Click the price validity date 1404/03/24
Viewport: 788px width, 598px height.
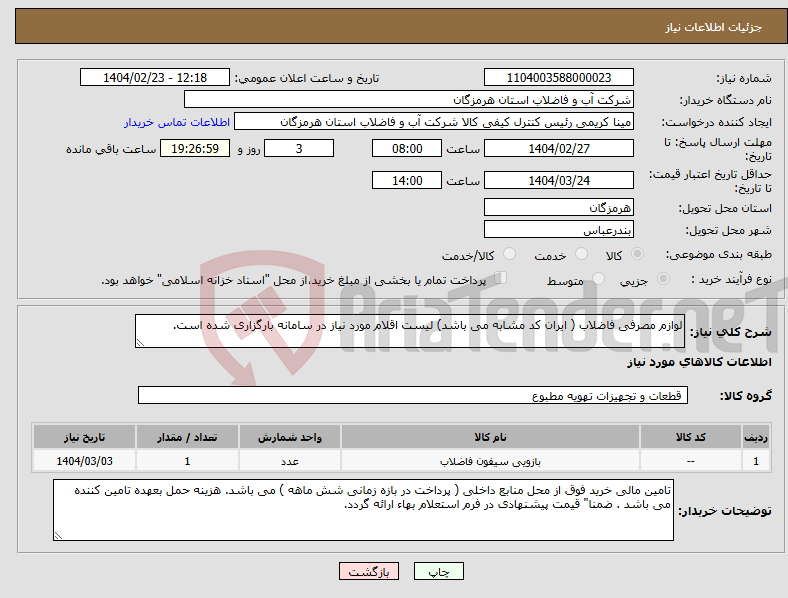coord(559,180)
